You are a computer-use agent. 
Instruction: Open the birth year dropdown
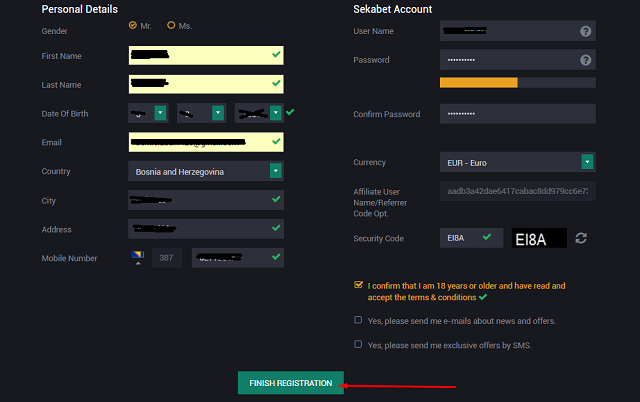pos(259,113)
